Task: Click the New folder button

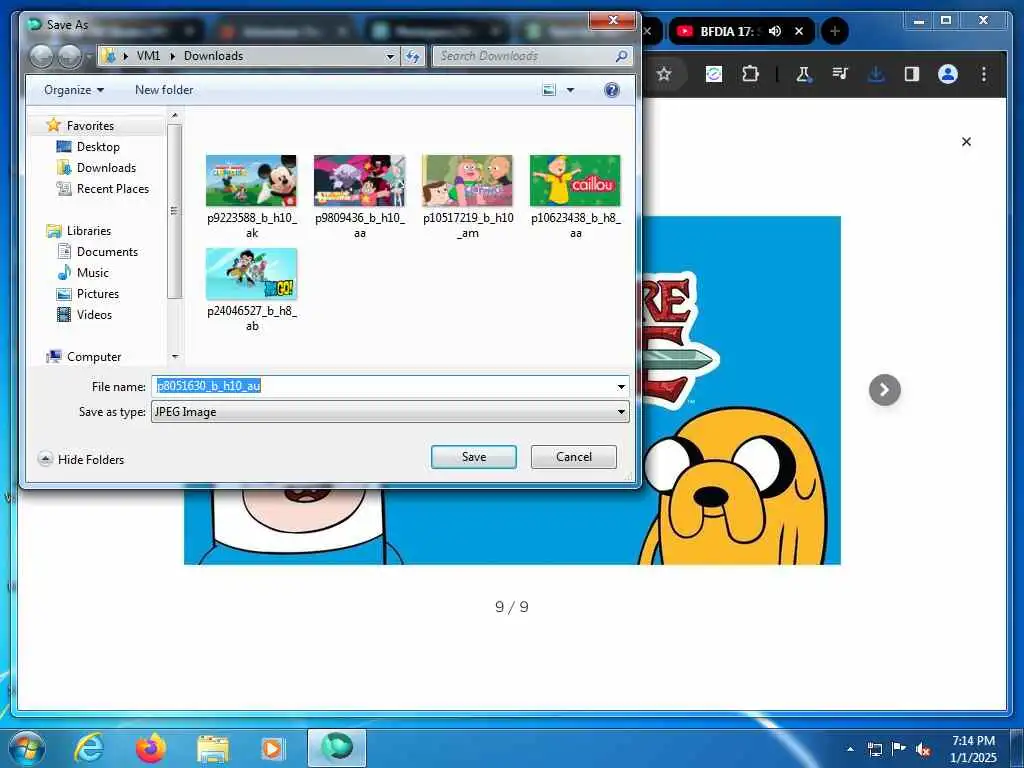Action: [164, 90]
